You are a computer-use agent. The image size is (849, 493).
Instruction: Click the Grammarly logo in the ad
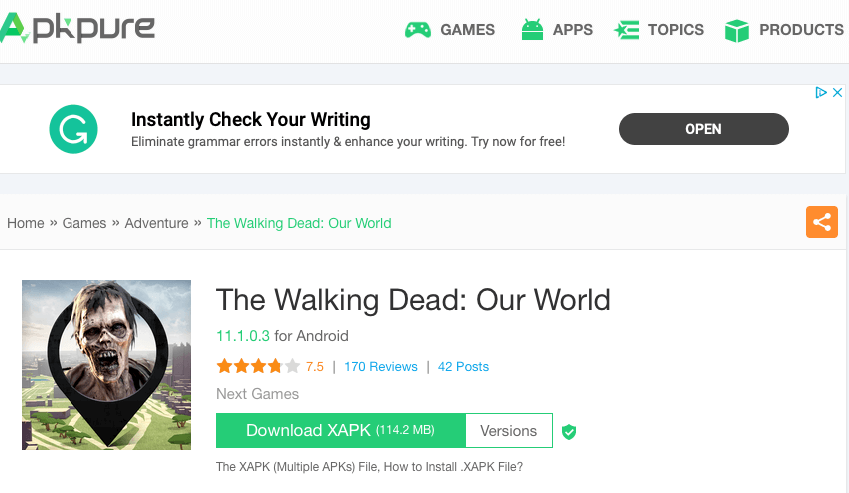click(74, 129)
